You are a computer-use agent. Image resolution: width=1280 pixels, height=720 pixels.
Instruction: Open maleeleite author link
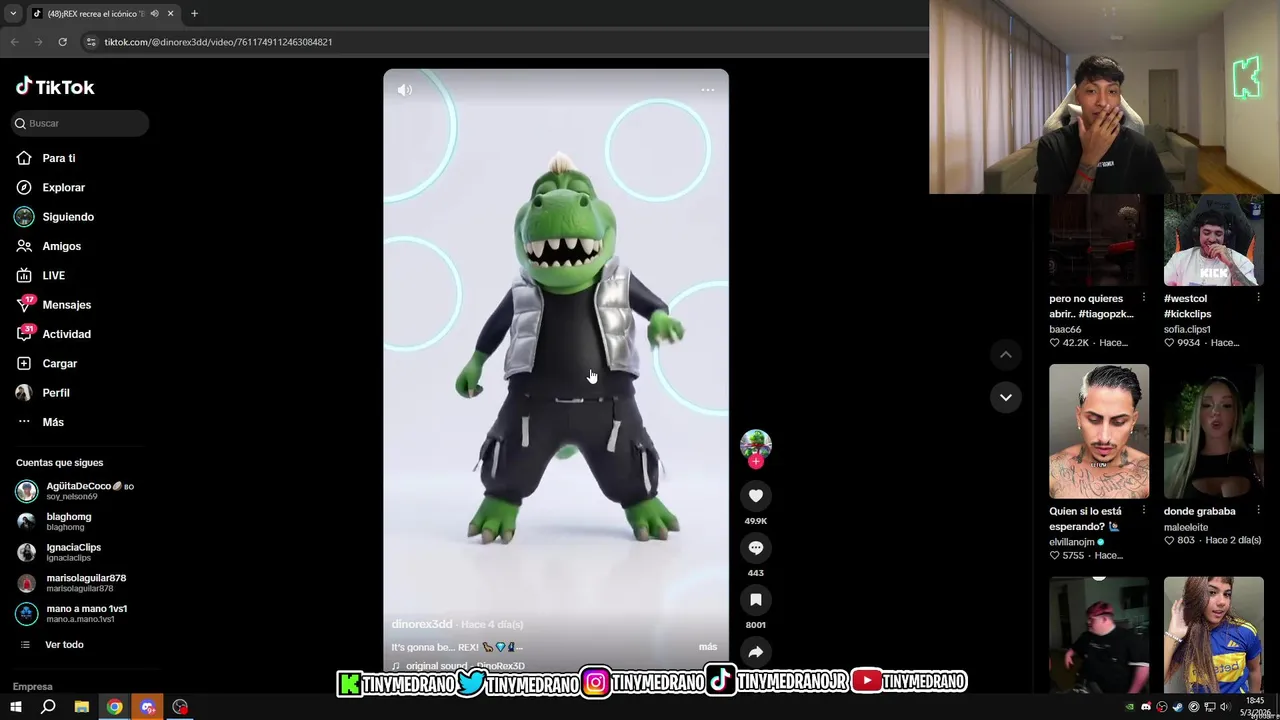click(1186, 527)
